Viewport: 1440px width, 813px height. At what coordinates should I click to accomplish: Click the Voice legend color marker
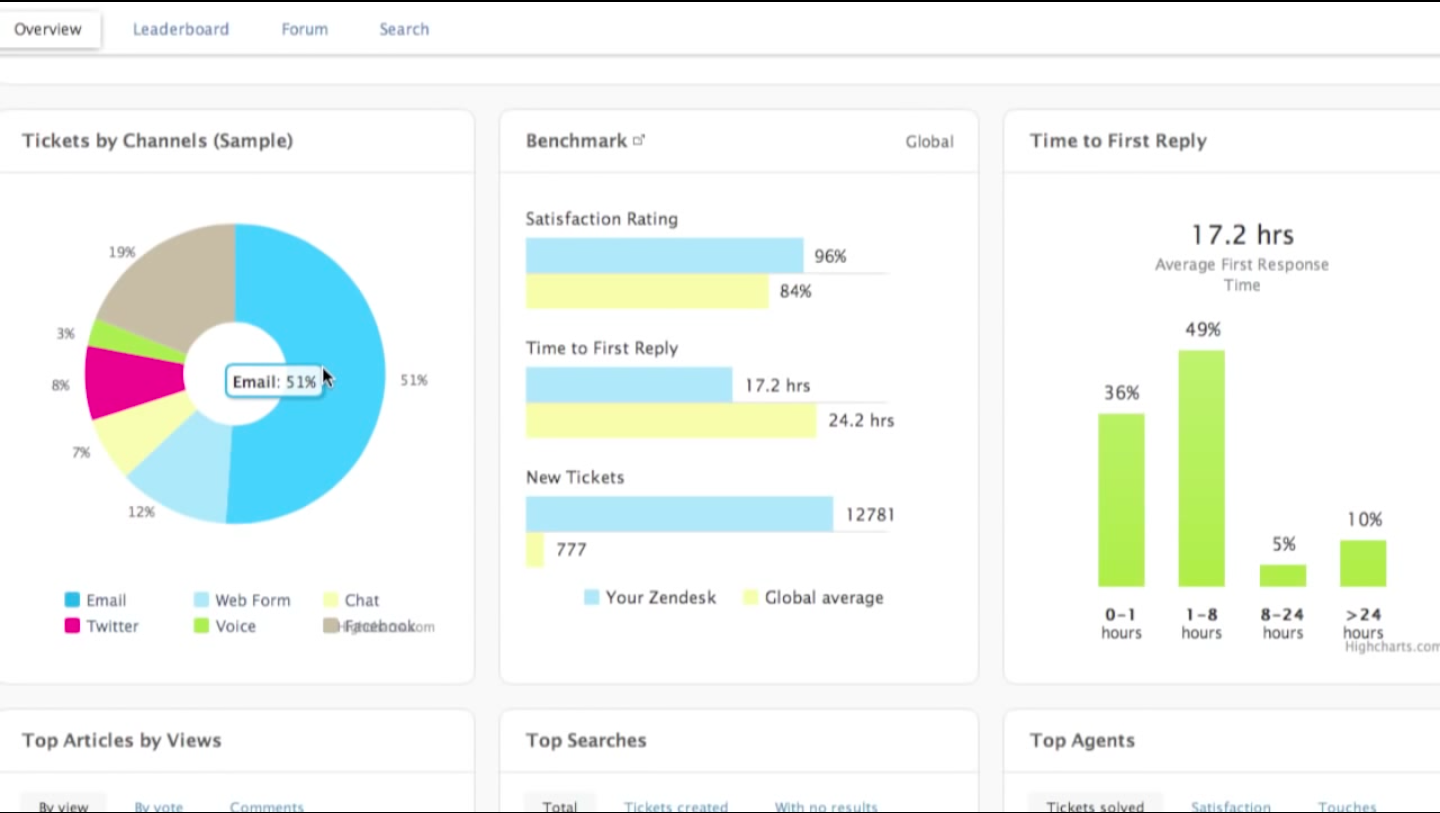click(x=202, y=626)
